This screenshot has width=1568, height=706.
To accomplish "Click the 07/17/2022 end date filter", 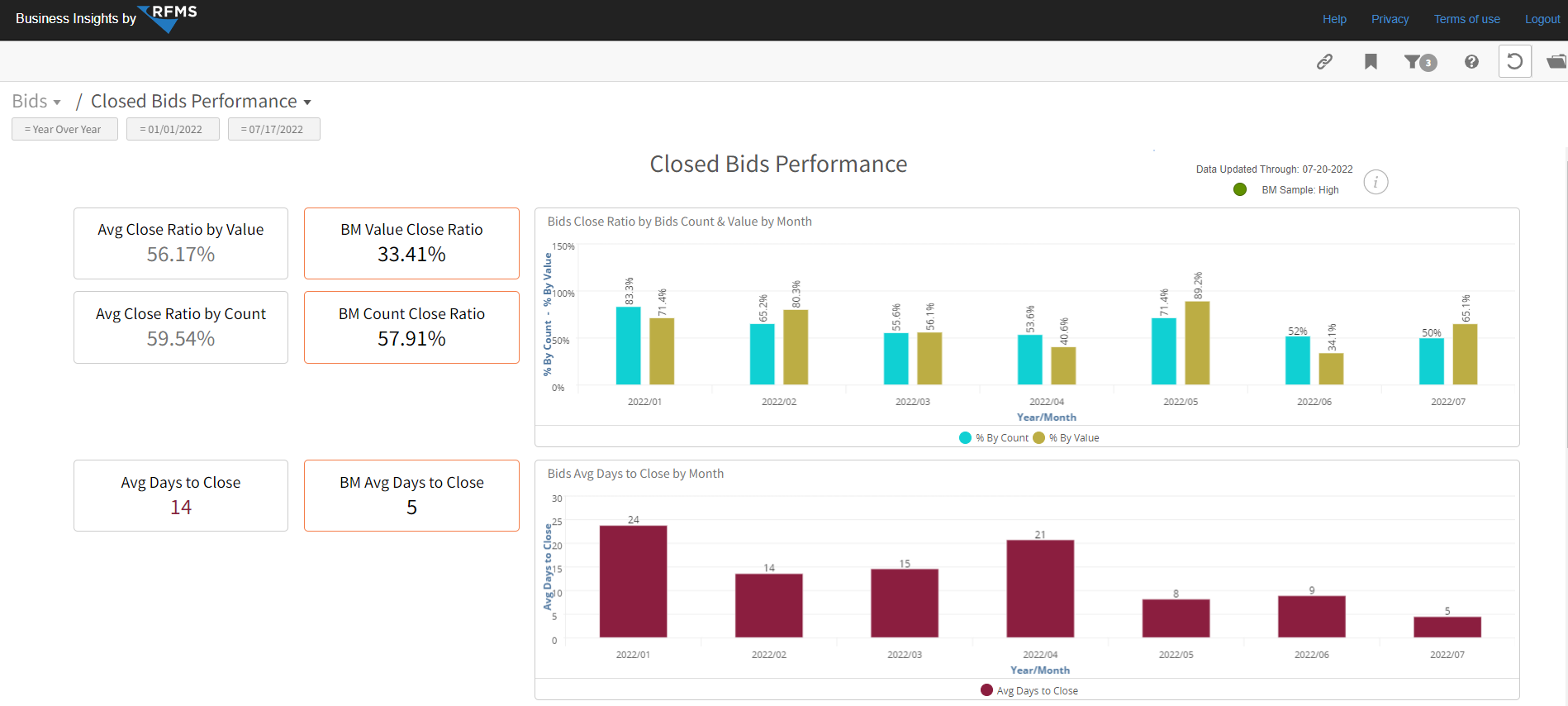I will (273, 129).
